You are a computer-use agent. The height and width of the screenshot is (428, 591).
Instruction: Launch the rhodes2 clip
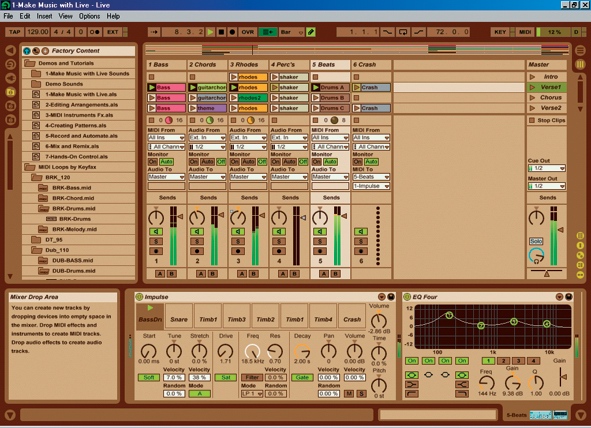pos(234,98)
